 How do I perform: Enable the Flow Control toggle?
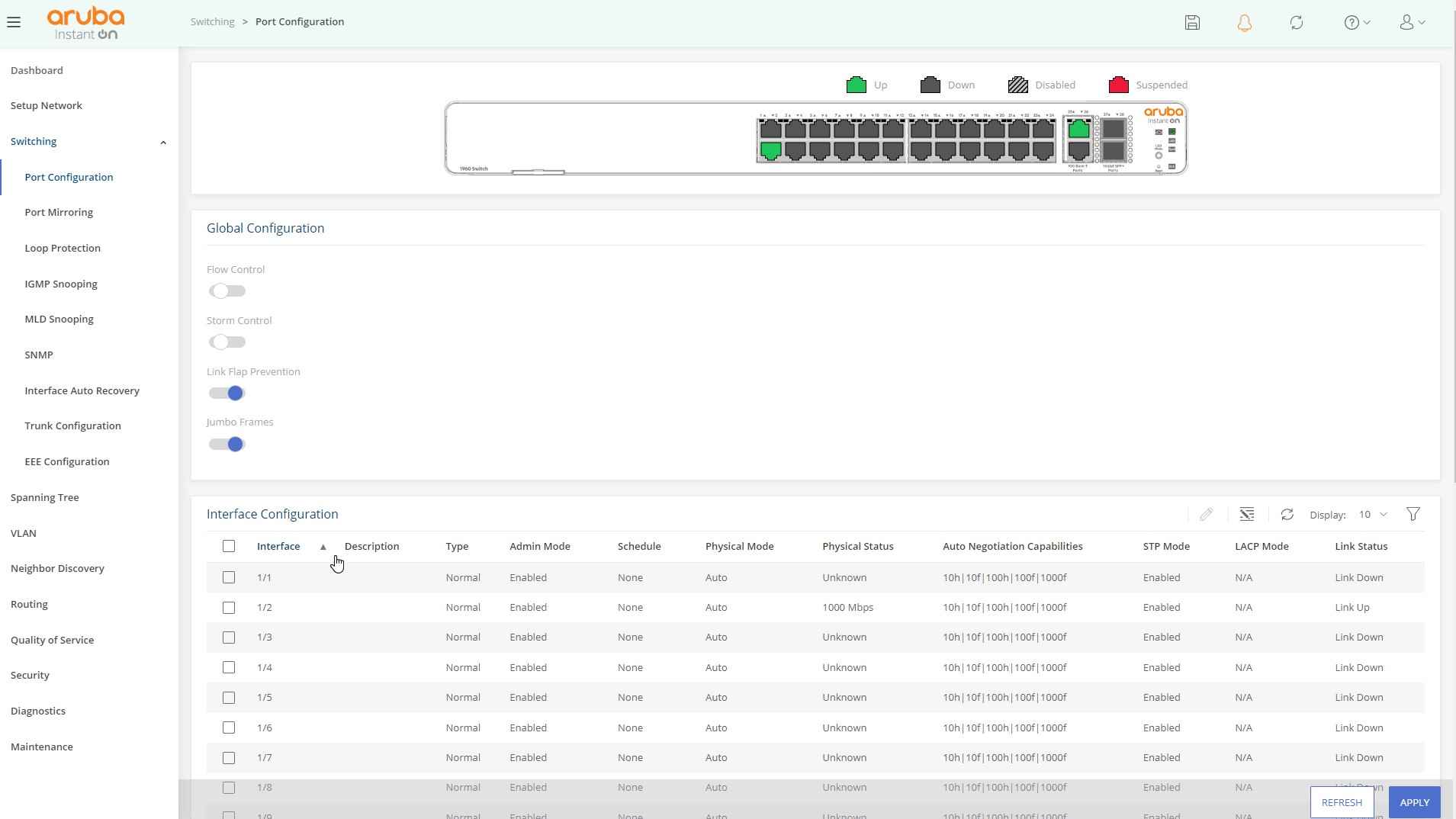[x=227, y=291]
